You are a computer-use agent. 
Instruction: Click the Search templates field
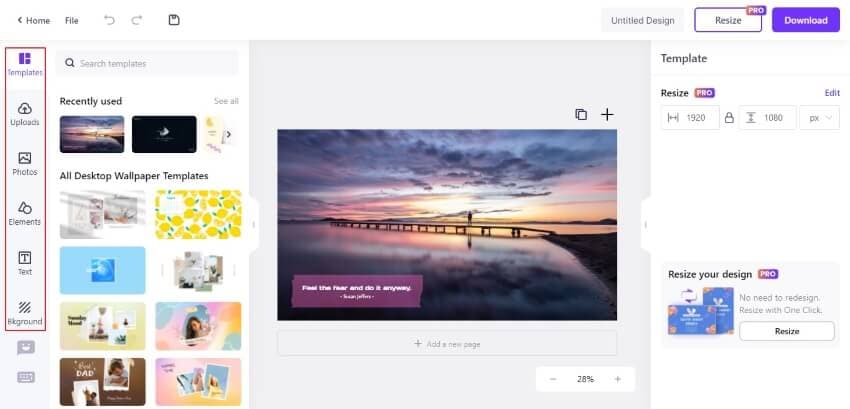click(x=147, y=63)
